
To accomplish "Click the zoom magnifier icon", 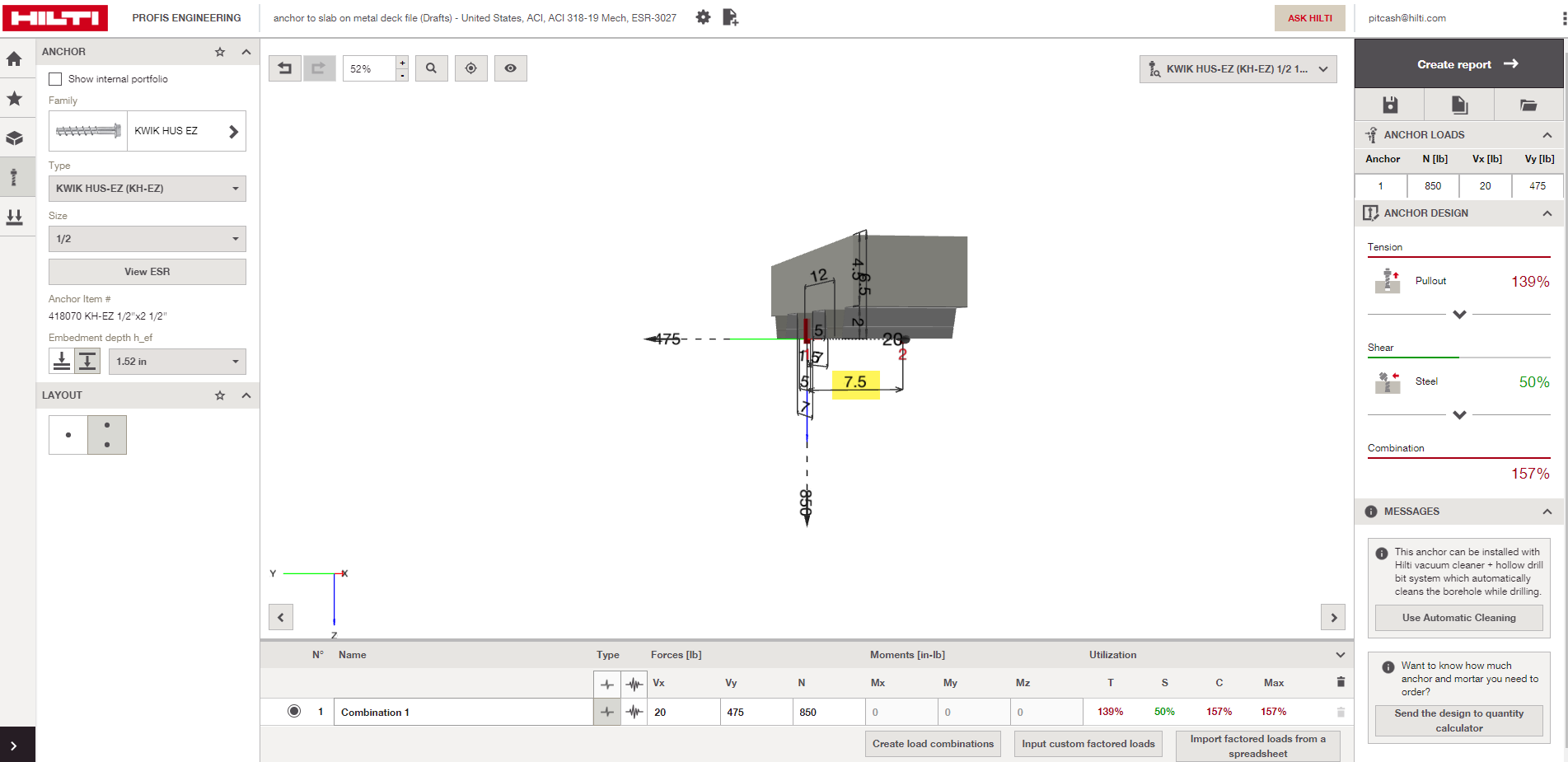I will coord(431,68).
